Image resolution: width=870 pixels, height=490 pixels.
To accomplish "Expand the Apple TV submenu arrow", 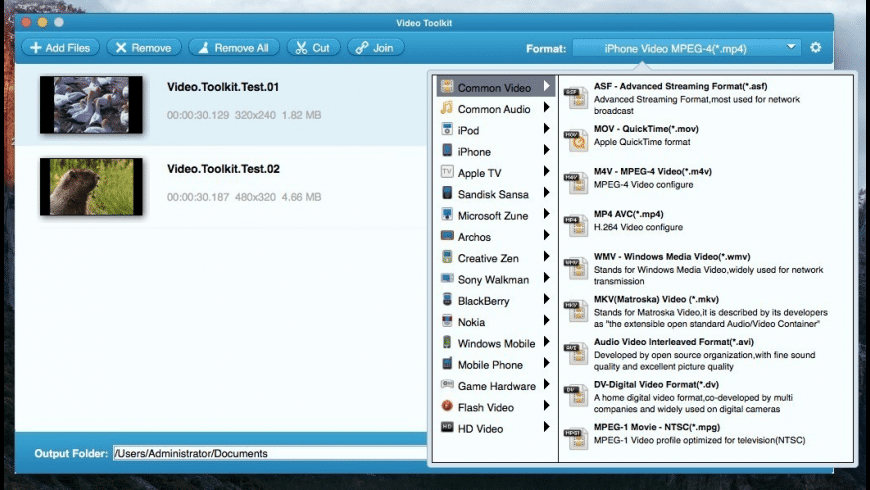I will [x=547, y=171].
